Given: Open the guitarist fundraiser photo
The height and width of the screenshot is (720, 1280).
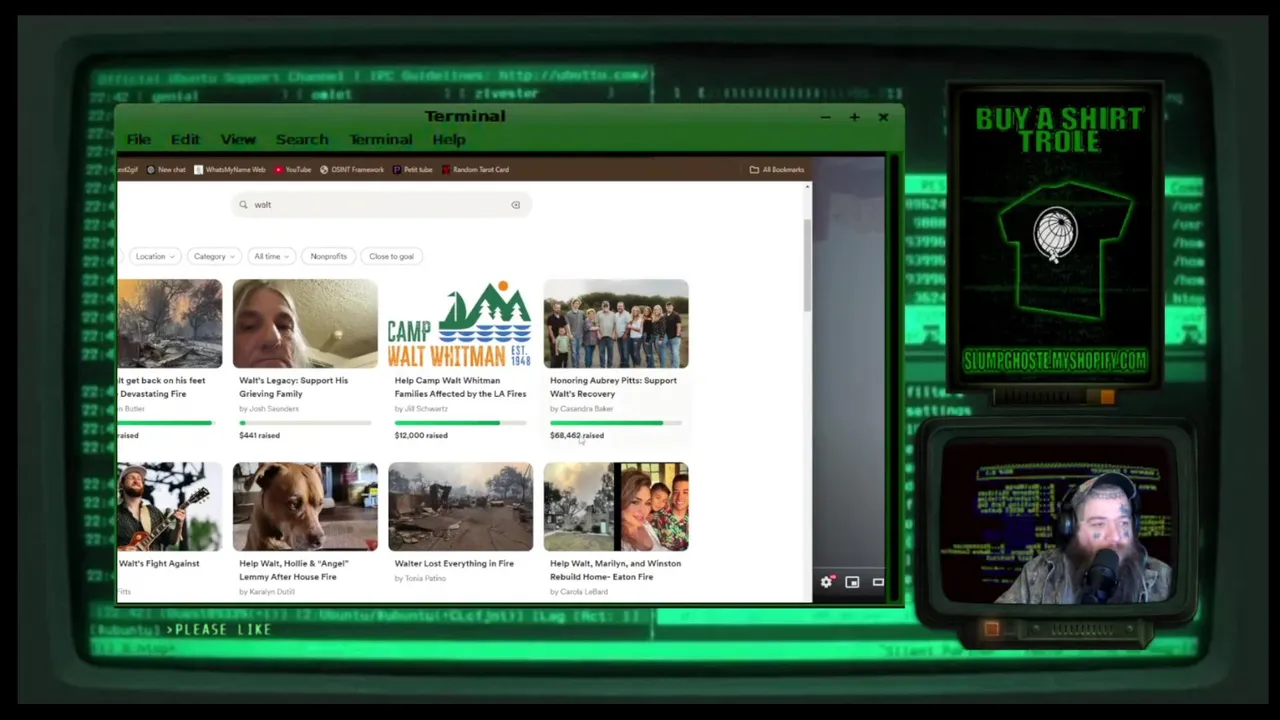Looking at the screenshot, I should (x=170, y=506).
